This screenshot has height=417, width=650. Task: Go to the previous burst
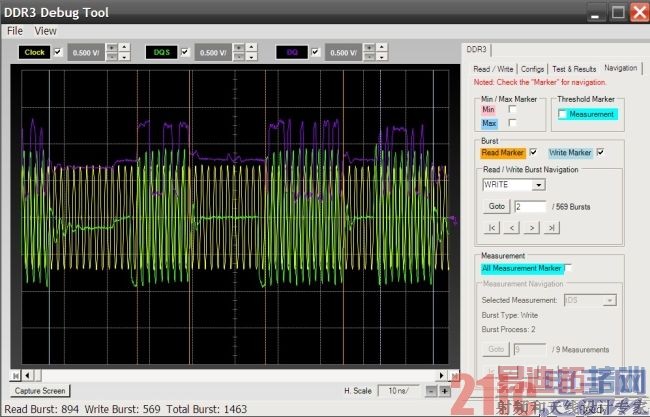511,228
